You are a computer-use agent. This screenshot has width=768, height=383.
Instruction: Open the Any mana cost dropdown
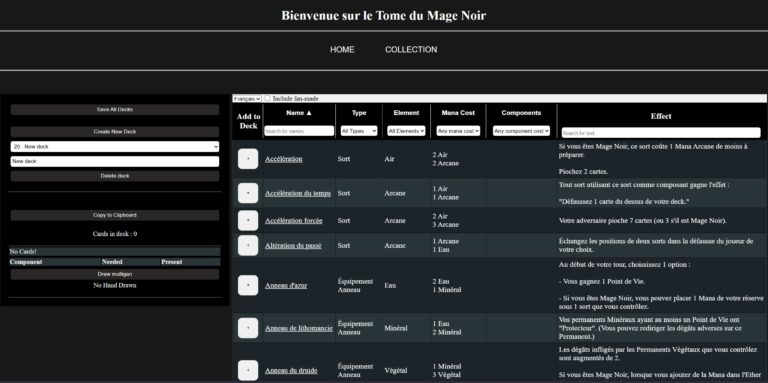pyautogui.click(x=458, y=131)
